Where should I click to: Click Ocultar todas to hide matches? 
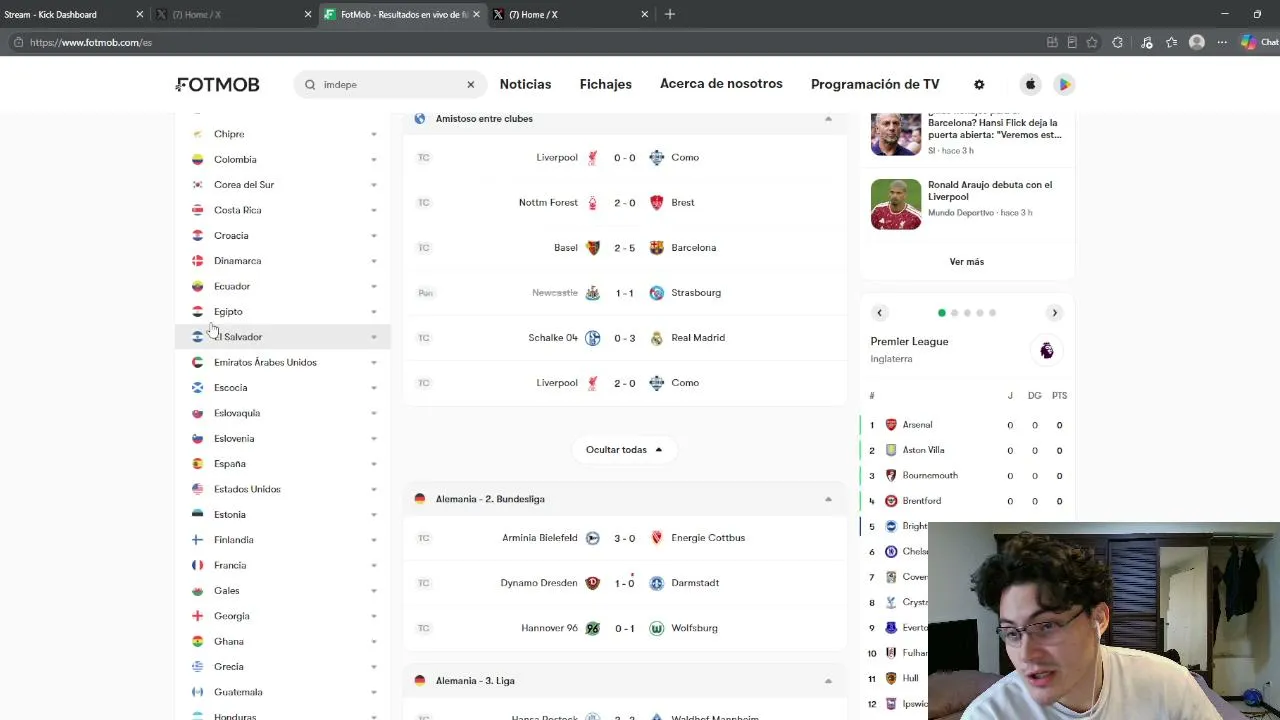624,450
